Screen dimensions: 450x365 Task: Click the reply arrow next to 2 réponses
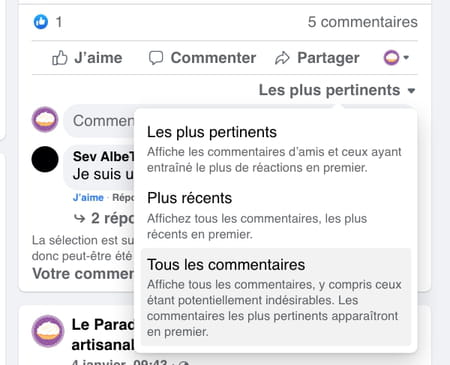(79, 219)
